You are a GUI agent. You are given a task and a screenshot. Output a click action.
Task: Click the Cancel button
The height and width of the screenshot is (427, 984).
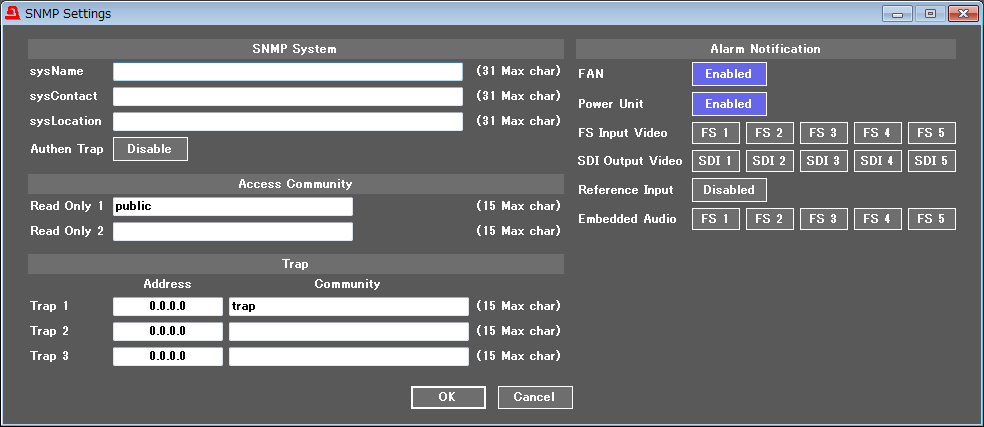pos(535,397)
